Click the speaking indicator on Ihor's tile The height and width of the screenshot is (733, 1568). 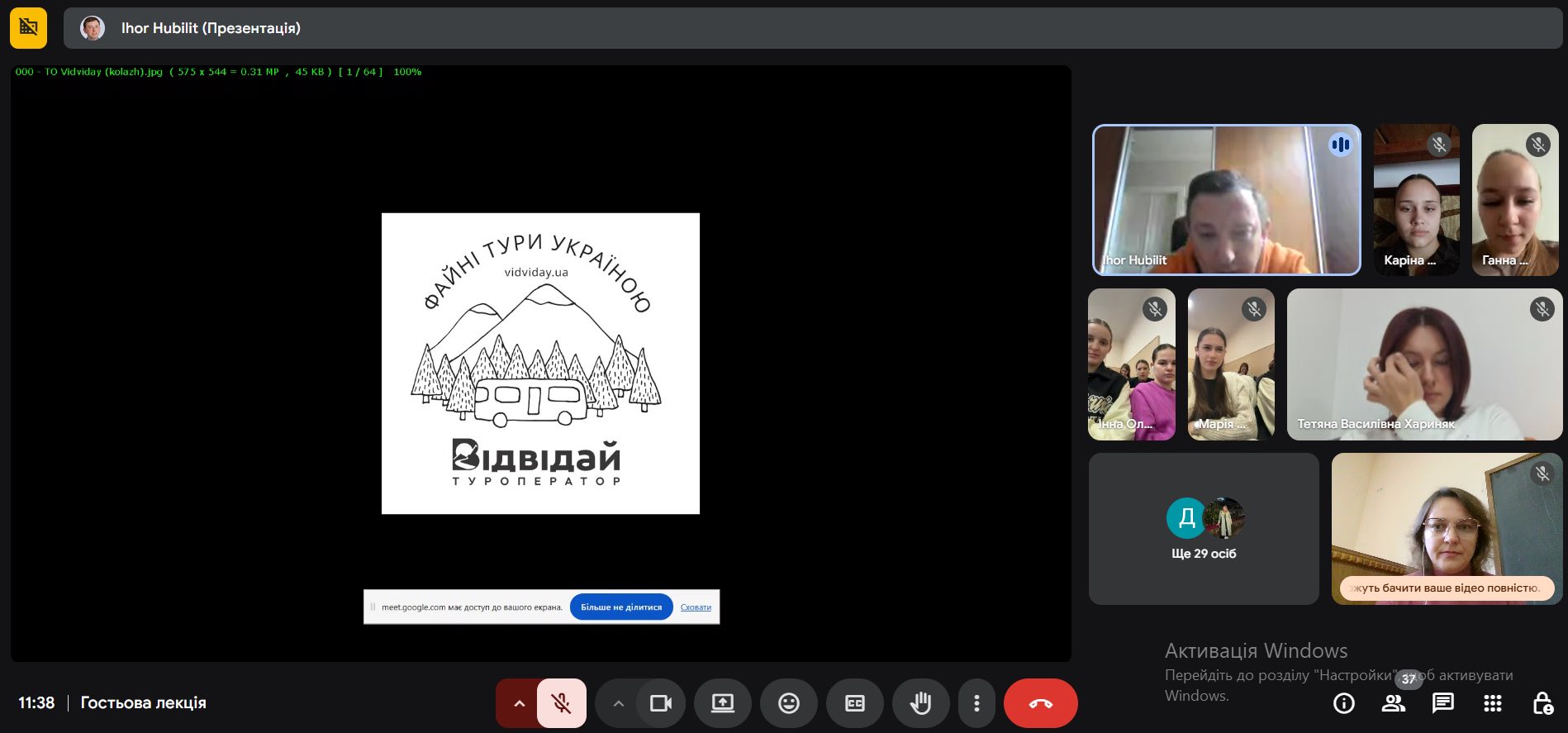[x=1340, y=145]
